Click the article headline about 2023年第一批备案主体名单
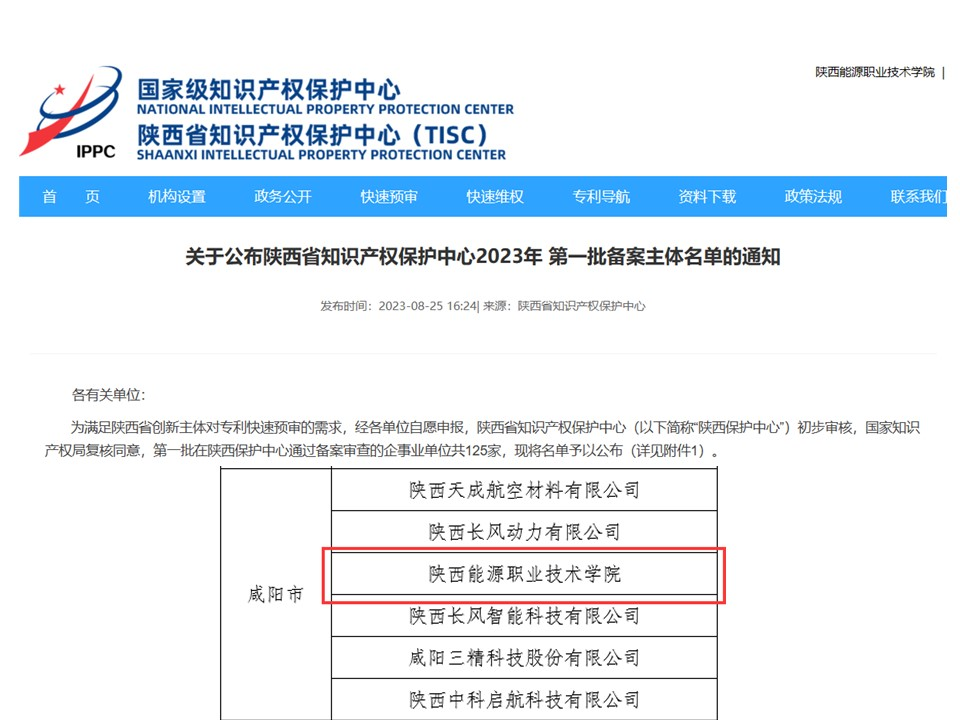 [x=482, y=257]
